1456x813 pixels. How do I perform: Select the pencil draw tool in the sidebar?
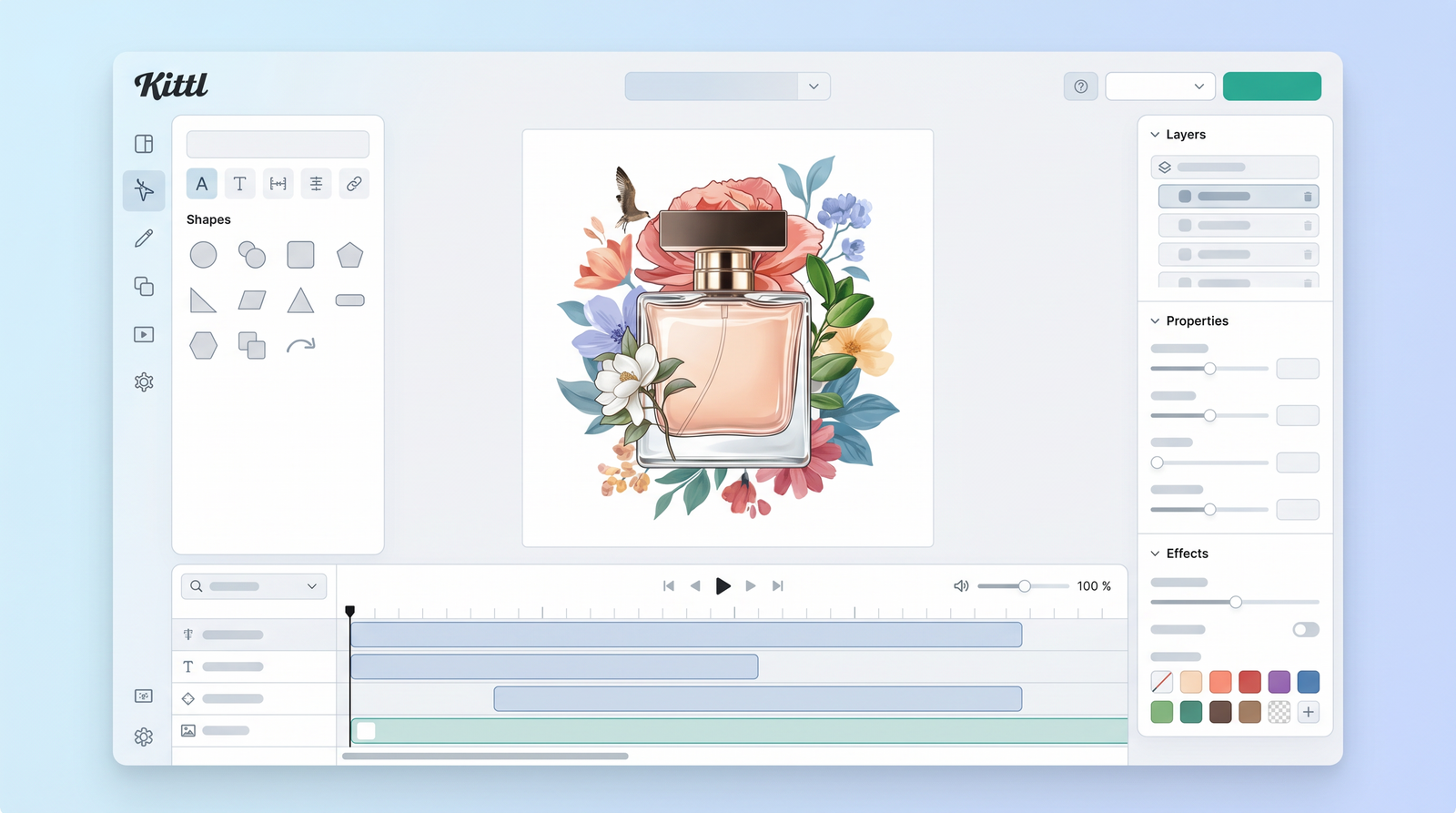point(144,239)
